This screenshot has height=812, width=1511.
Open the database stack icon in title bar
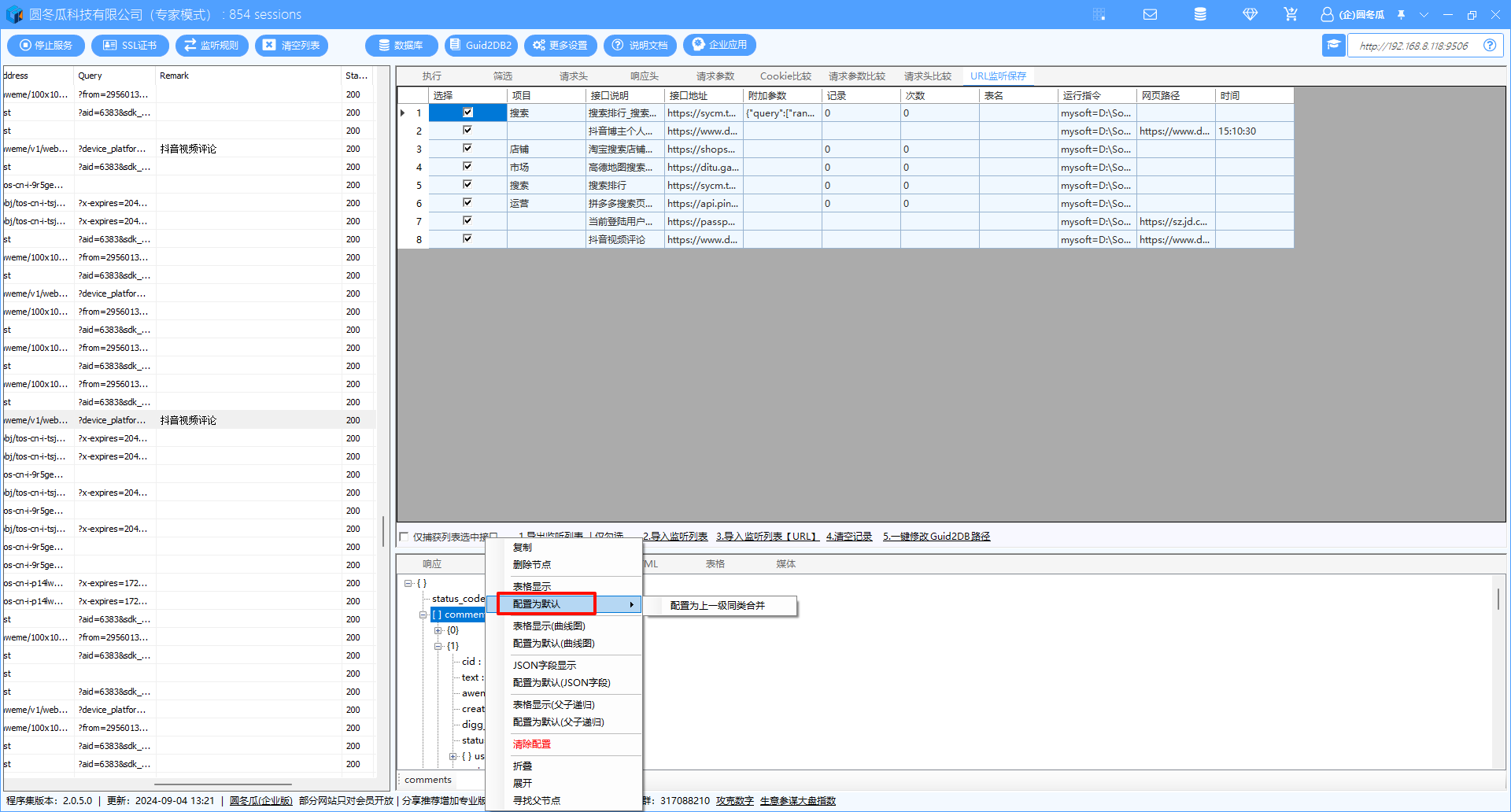[x=1200, y=14]
